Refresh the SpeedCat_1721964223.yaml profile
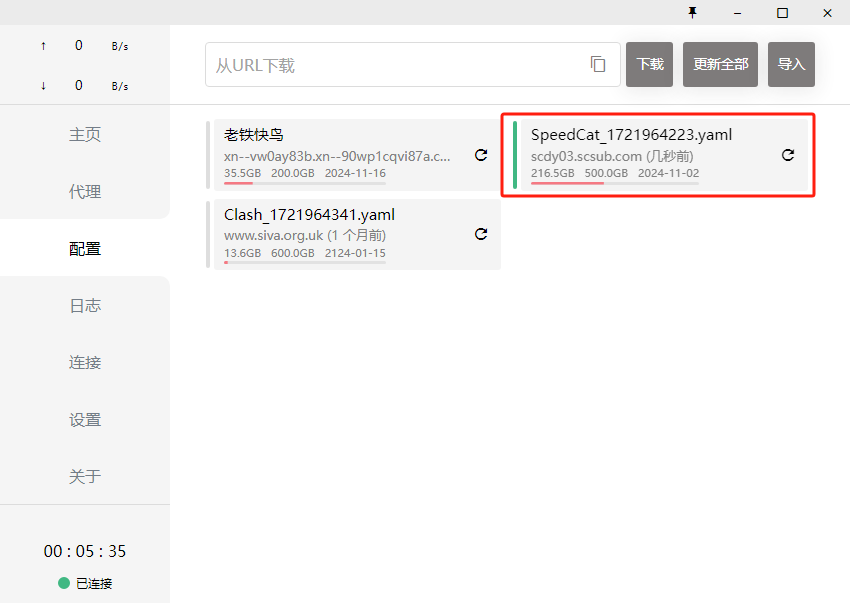The height and width of the screenshot is (603, 850). coord(788,155)
